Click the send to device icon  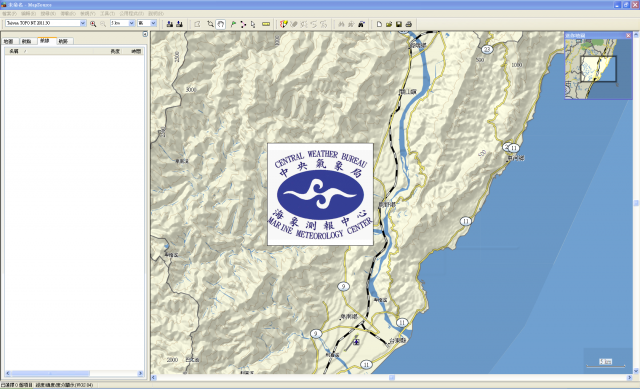point(170,24)
